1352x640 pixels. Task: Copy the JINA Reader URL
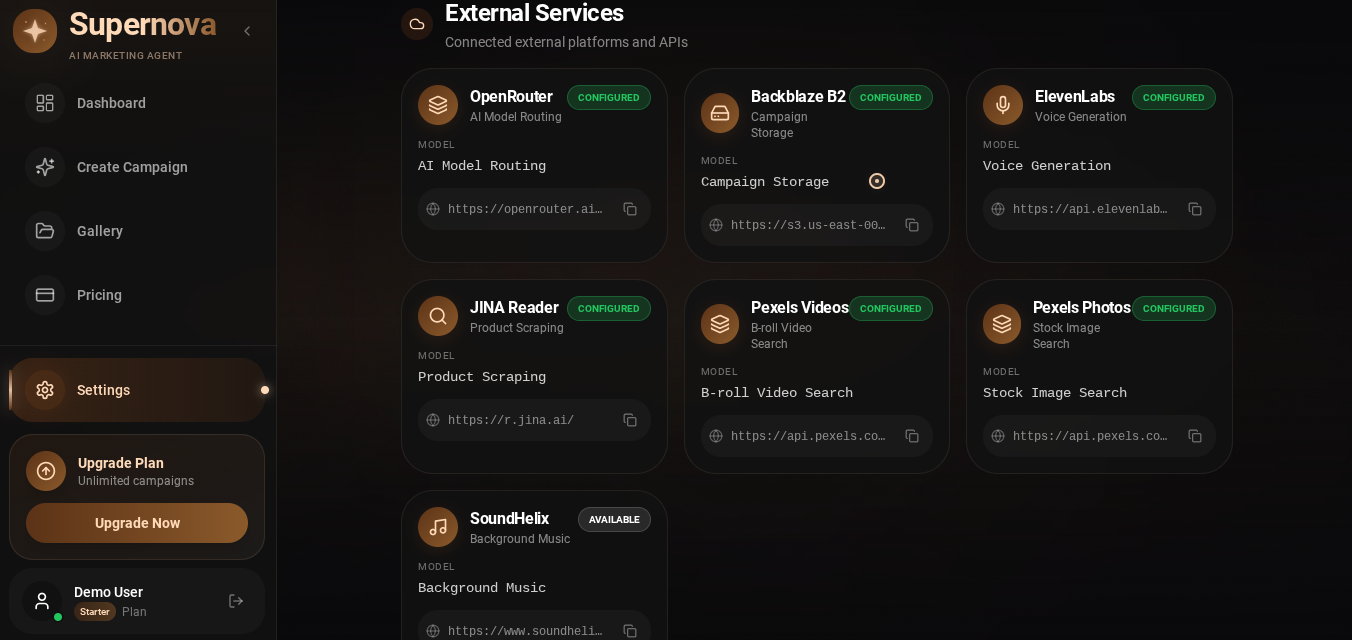tap(630, 420)
